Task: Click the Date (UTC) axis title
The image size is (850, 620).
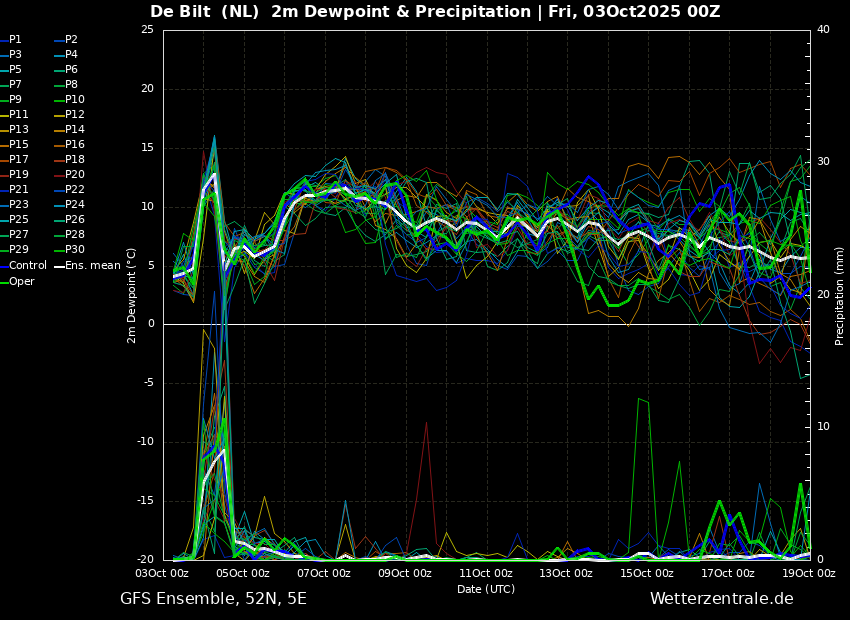Action: [x=486, y=589]
